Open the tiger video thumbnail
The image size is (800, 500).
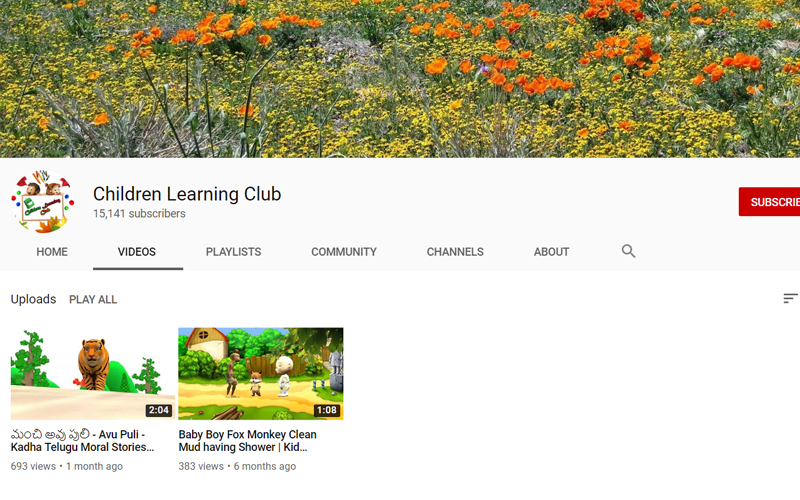[92, 372]
